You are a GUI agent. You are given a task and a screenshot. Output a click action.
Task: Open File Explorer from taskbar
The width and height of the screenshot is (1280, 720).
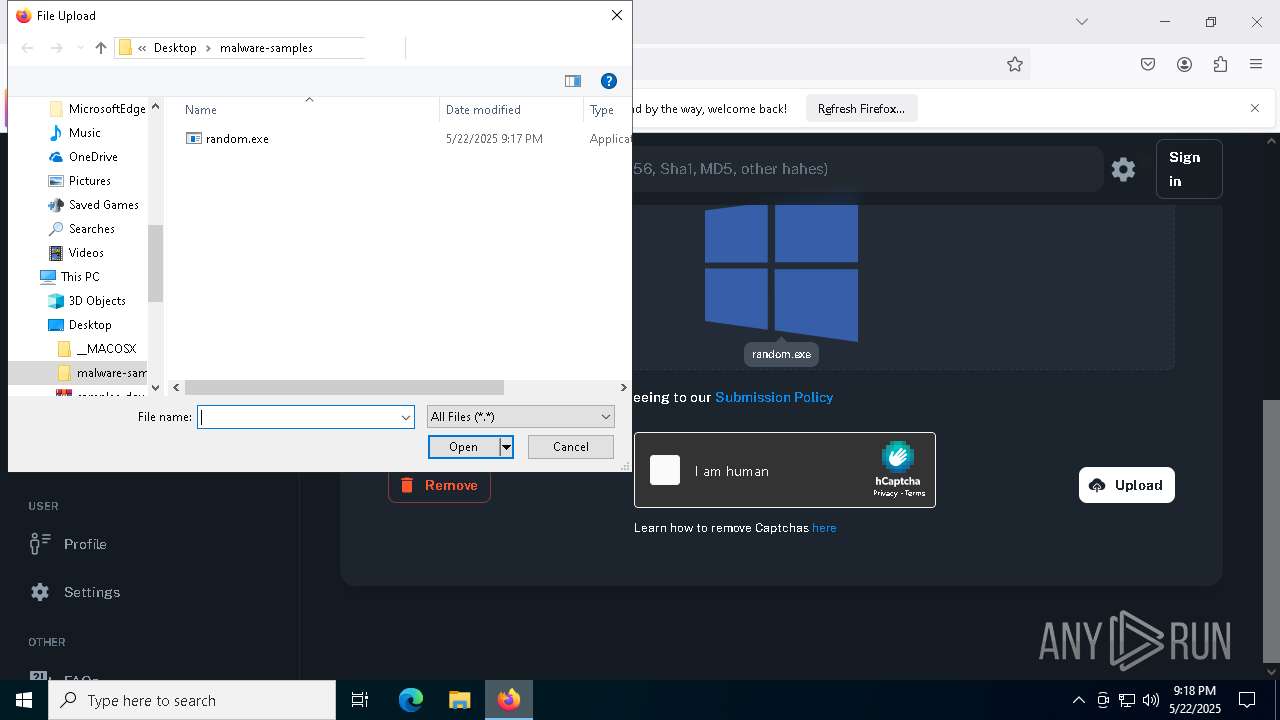(x=459, y=700)
